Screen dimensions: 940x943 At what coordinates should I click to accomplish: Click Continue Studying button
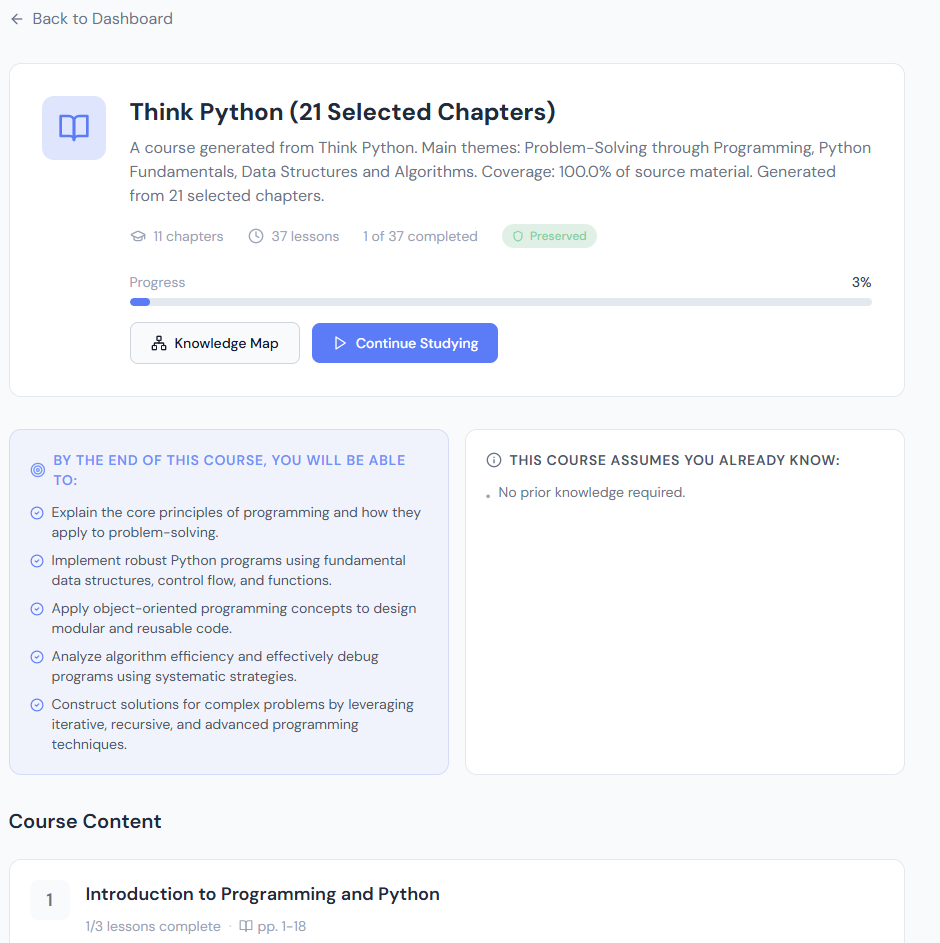tap(405, 343)
